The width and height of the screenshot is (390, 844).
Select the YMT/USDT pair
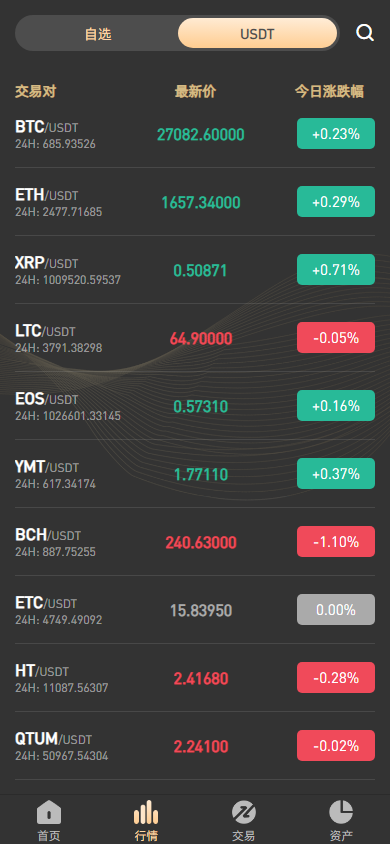tap(195, 474)
